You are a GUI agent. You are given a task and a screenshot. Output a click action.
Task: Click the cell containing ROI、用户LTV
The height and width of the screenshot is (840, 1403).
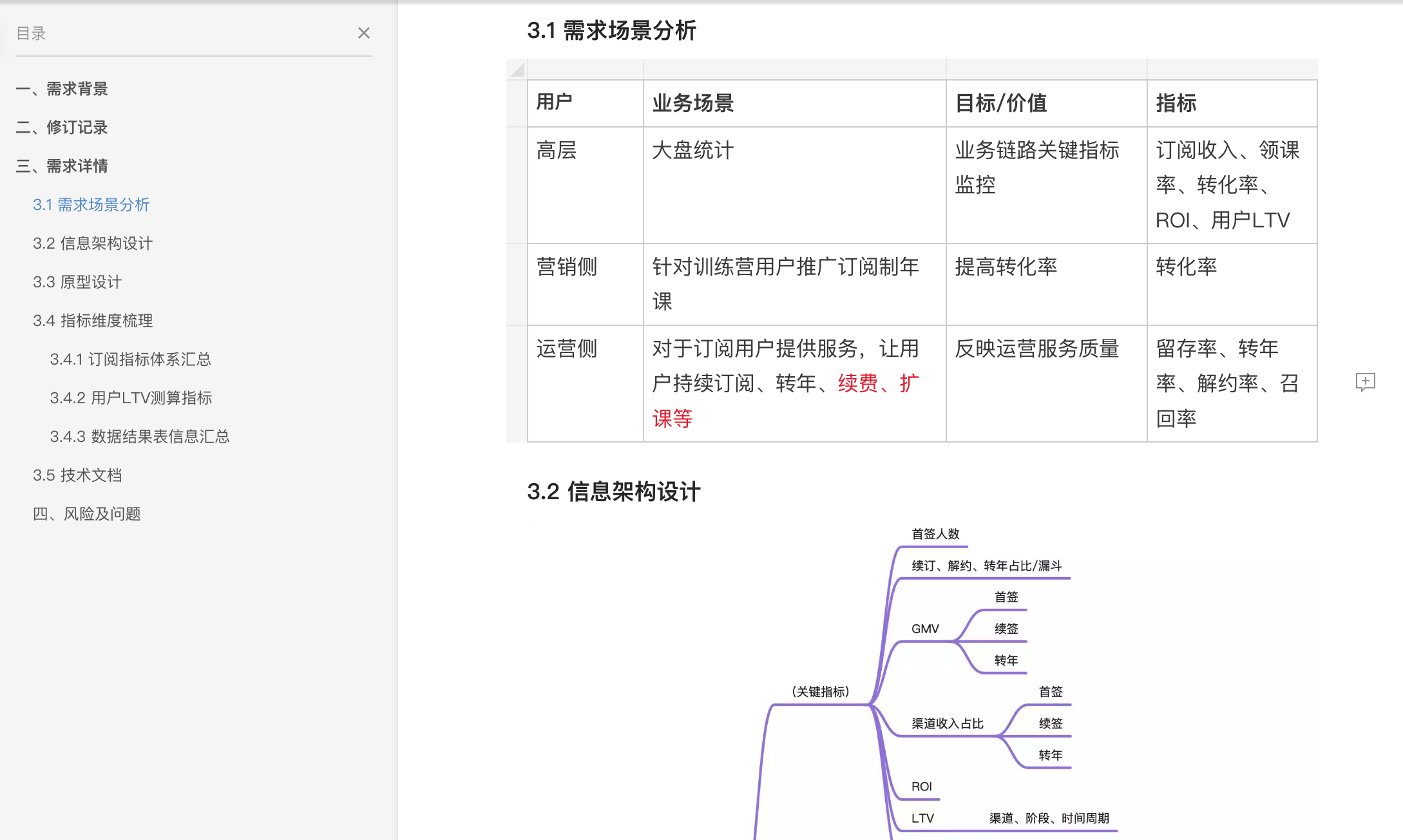point(1232,185)
